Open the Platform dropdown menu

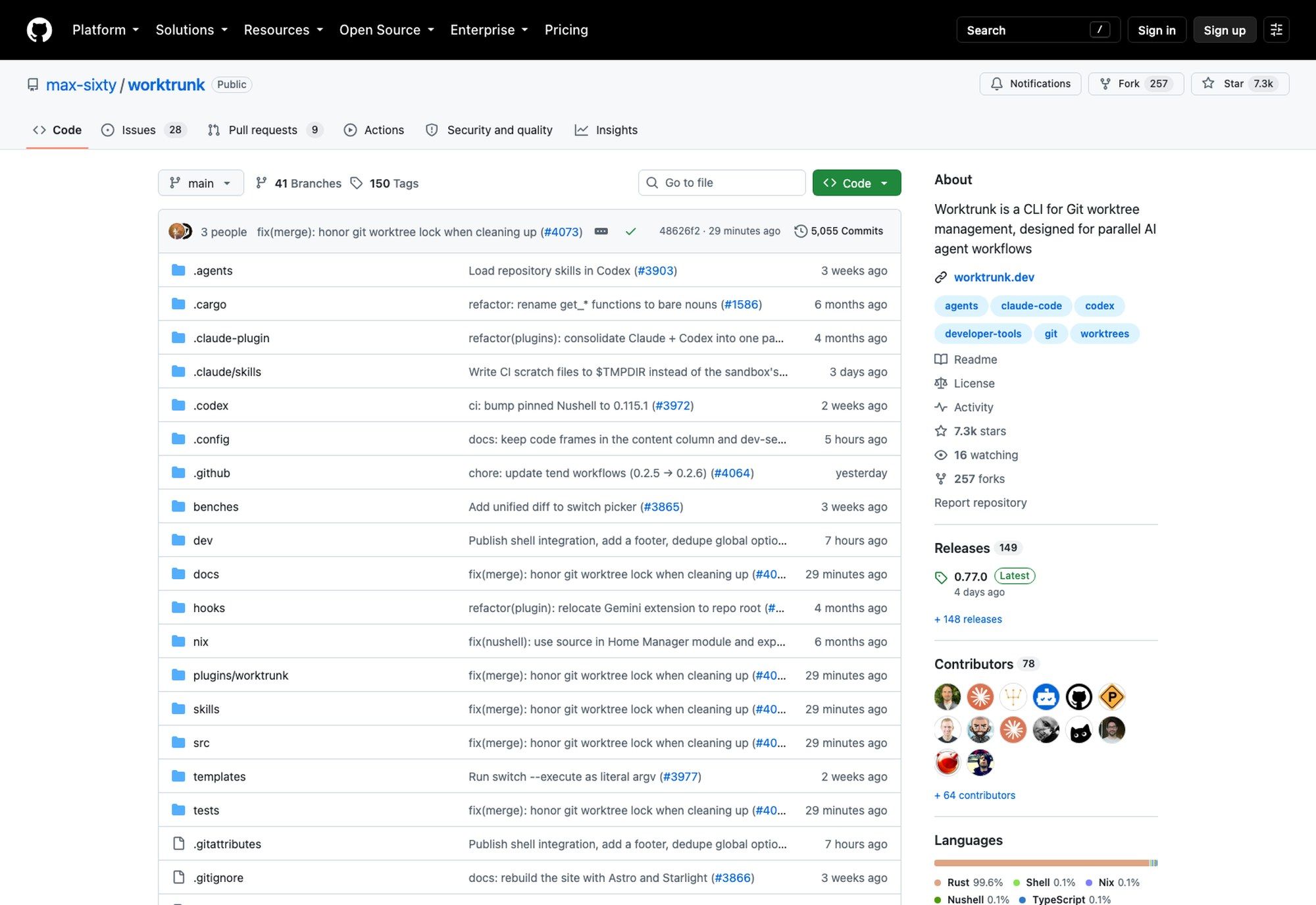tap(105, 30)
